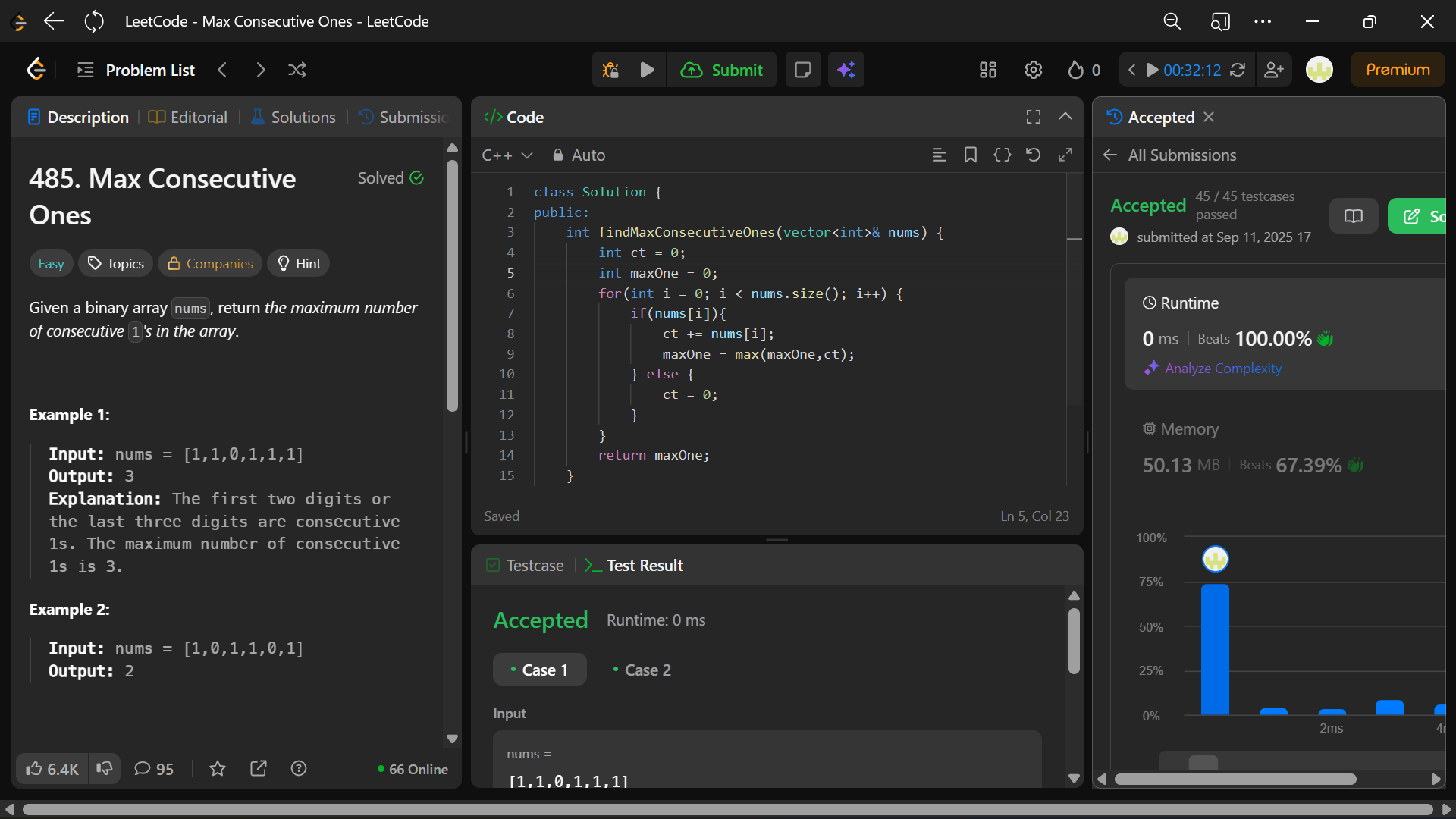Viewport: 1456px width, 819px height.
Task: Click the Analyze Complexity link
Action: [x=1222, y=368]
